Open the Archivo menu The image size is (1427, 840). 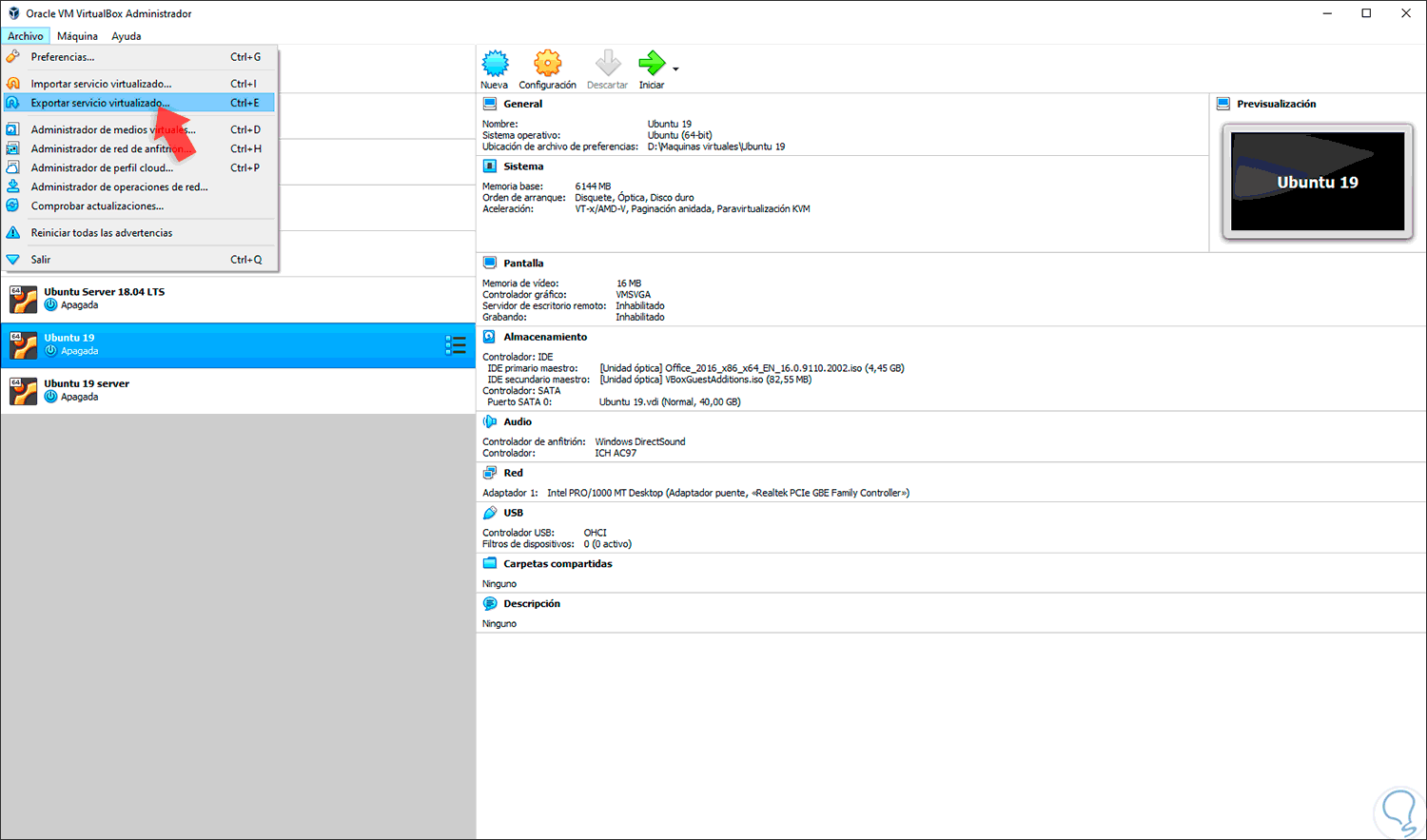(x=26, y=36)
